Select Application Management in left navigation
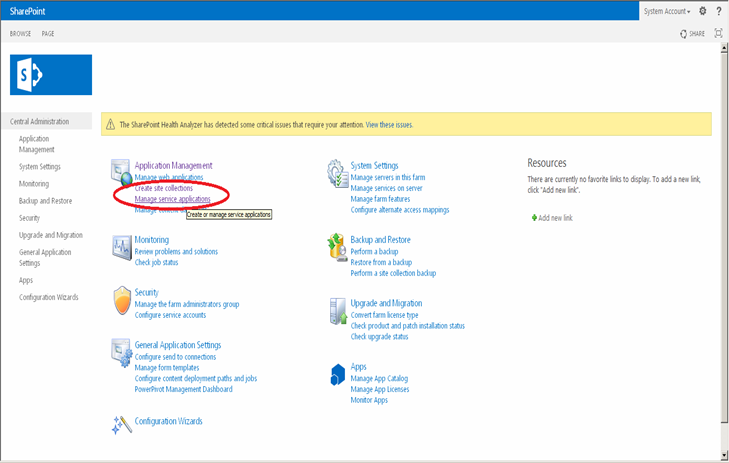The height and width of the screenshot is (463, 729). point(36,144)
